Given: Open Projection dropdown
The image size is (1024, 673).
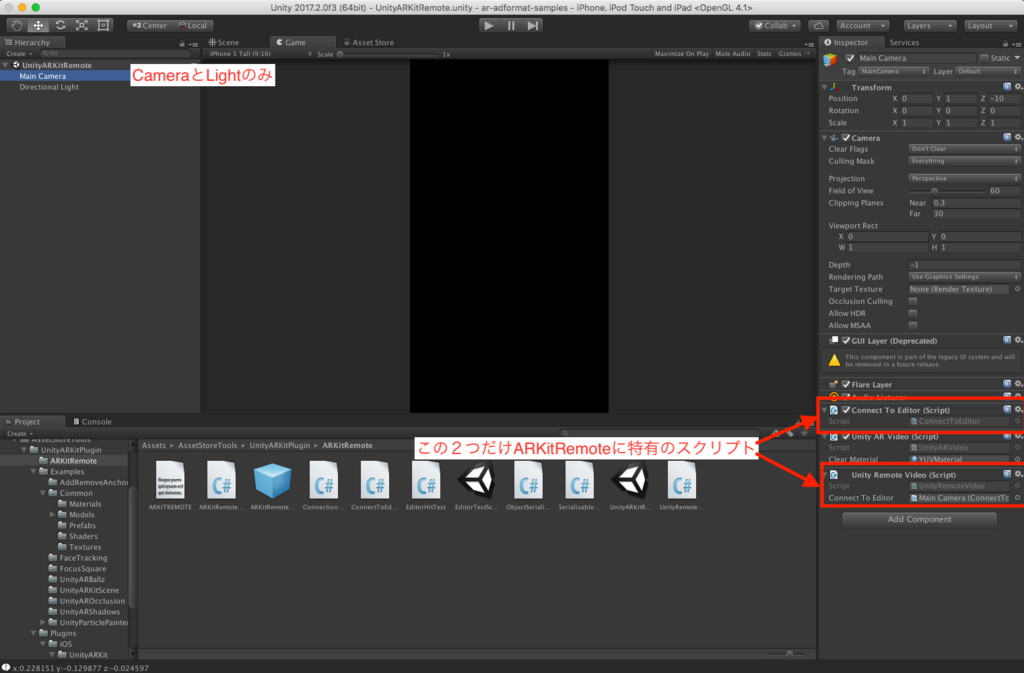Looking at the screenshot, I should click(x=964, y=178).
